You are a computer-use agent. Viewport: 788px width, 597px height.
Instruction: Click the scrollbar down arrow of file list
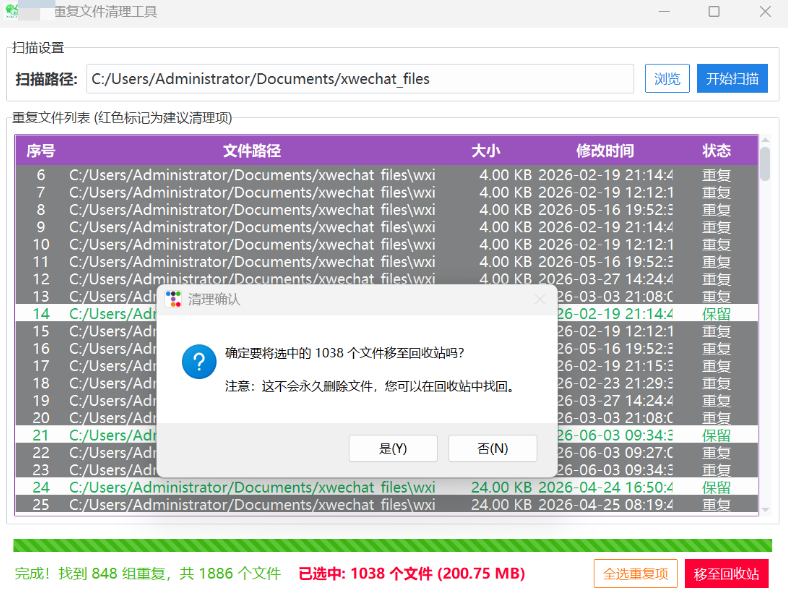click(x=765, y=510)
